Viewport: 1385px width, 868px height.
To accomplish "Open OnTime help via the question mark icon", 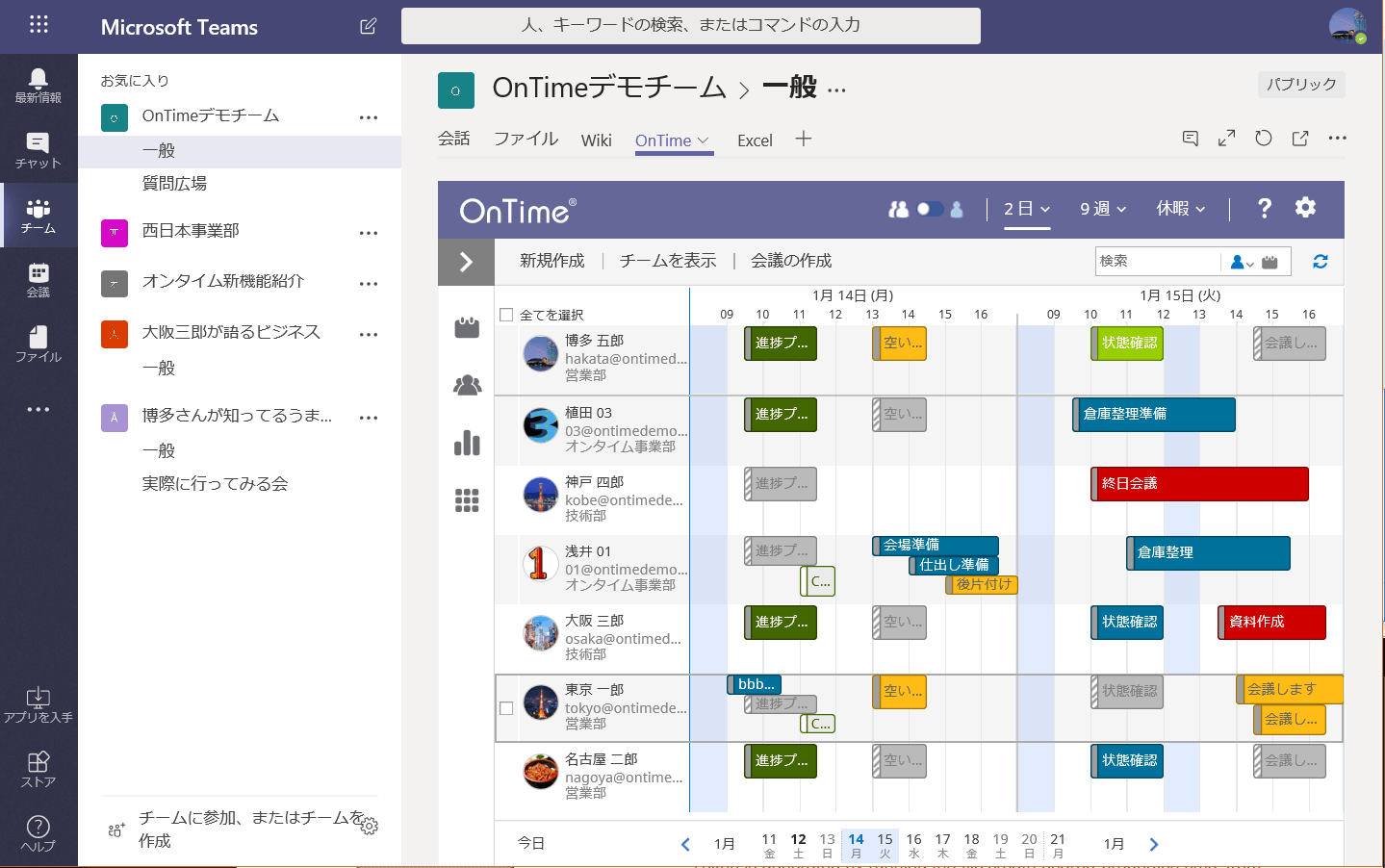I will [x=1264, y=208].
